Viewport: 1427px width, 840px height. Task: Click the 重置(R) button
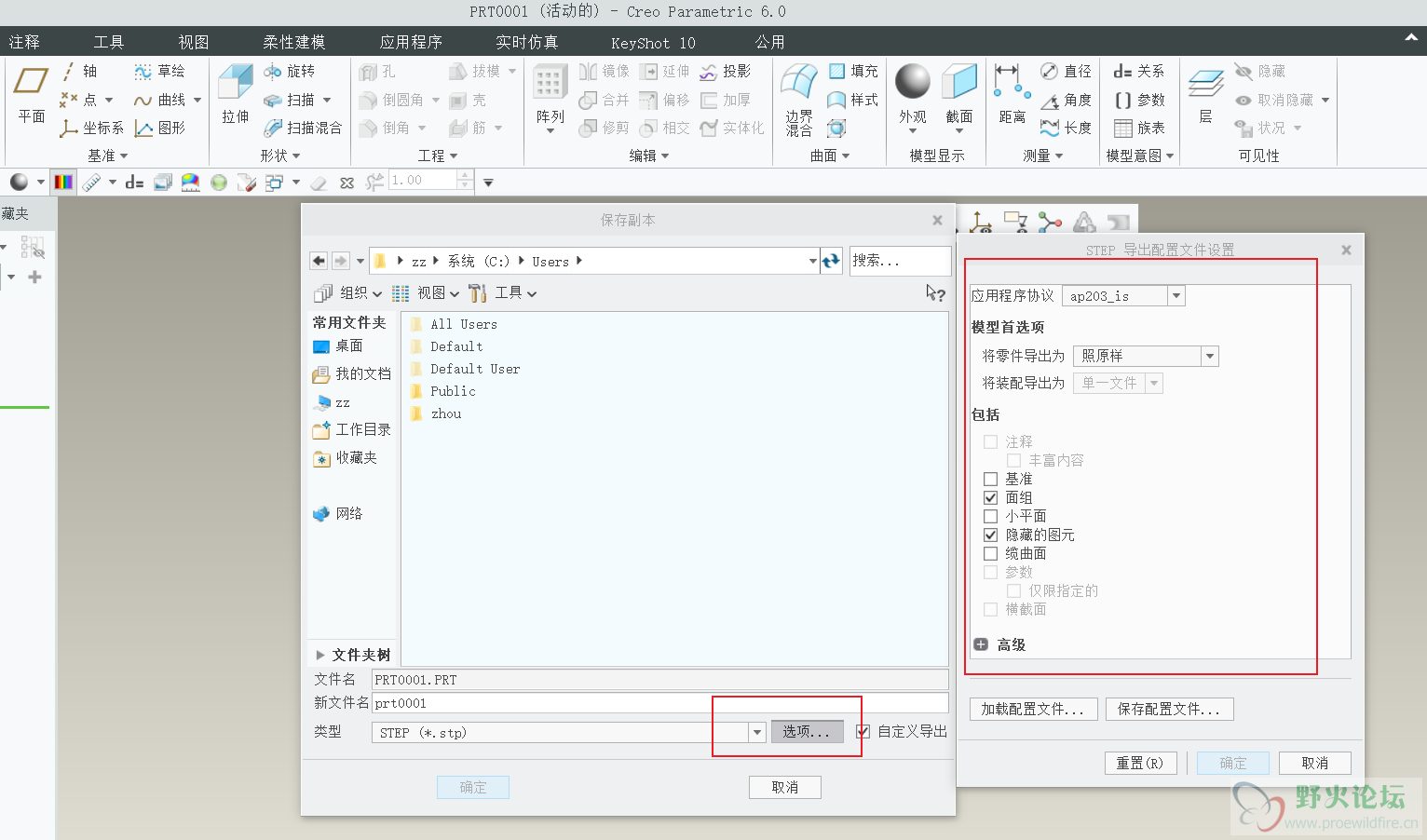click(1140, 764)
